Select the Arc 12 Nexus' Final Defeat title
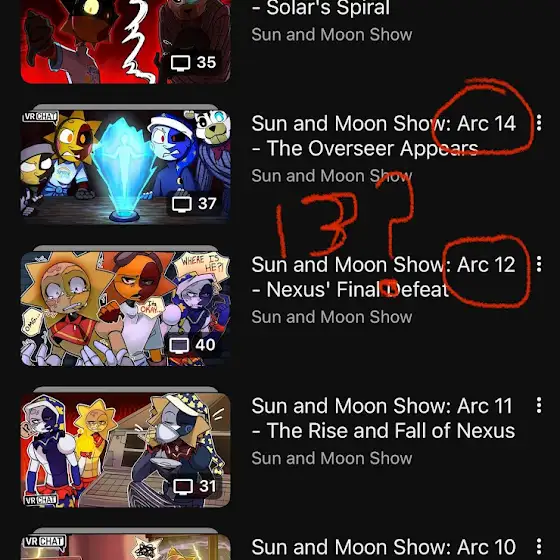The image size is (560, 560). click(x=384, y=277)
